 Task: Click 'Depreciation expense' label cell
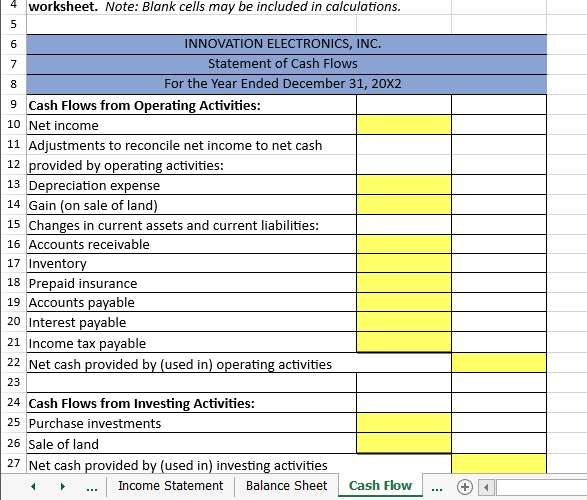[192, 185]
